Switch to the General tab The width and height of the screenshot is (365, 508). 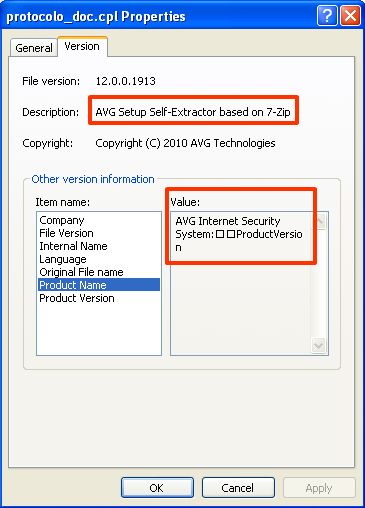point(34,48)
